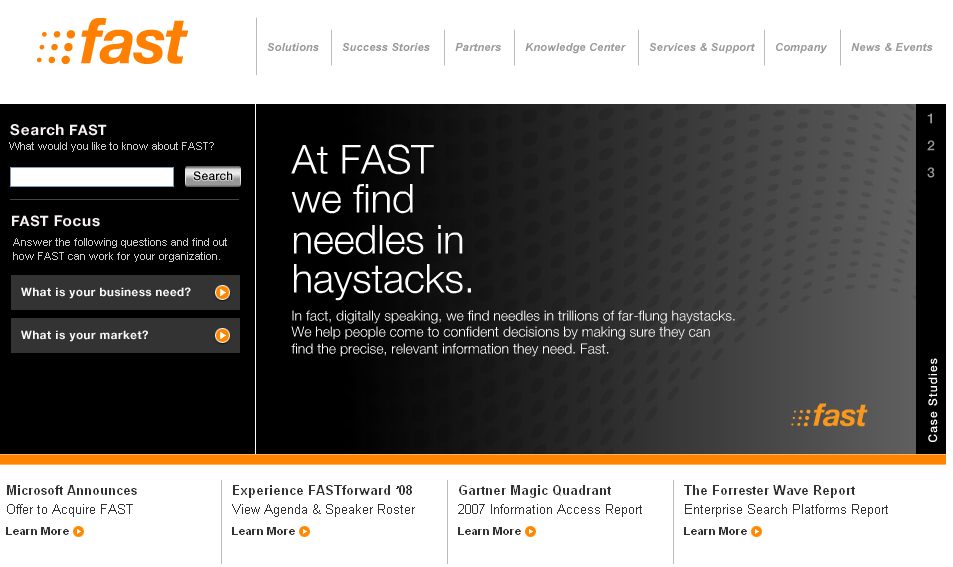Image resolution: width=953 pixels, height=567 pixels.
Task: Click the arrow icon next to Microsoft Learn More
Action: pyautogui.click(x=78, y=531)
